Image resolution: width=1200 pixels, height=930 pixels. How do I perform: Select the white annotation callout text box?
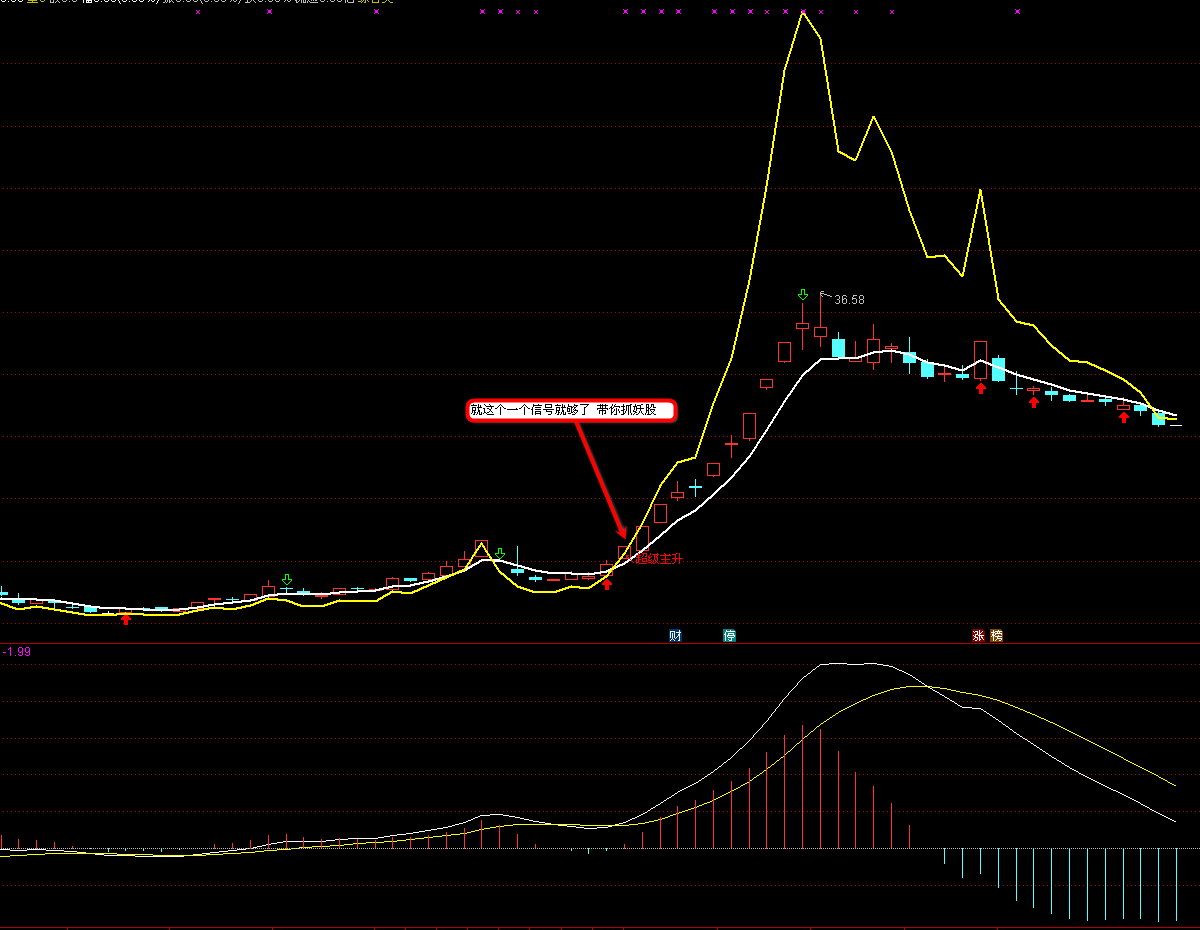tap(571, 410)
